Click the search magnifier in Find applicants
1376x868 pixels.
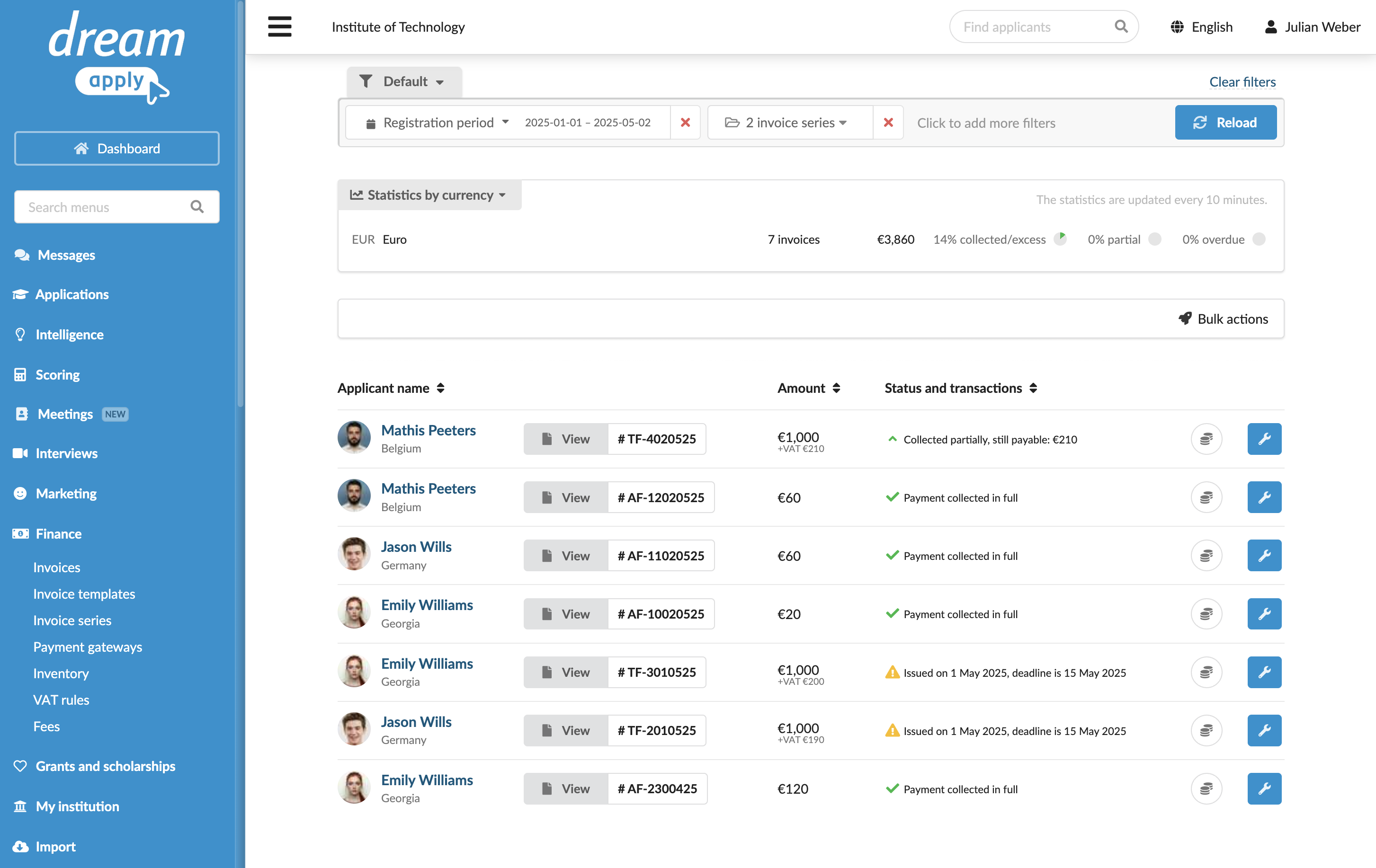(x=1121, y=27)
